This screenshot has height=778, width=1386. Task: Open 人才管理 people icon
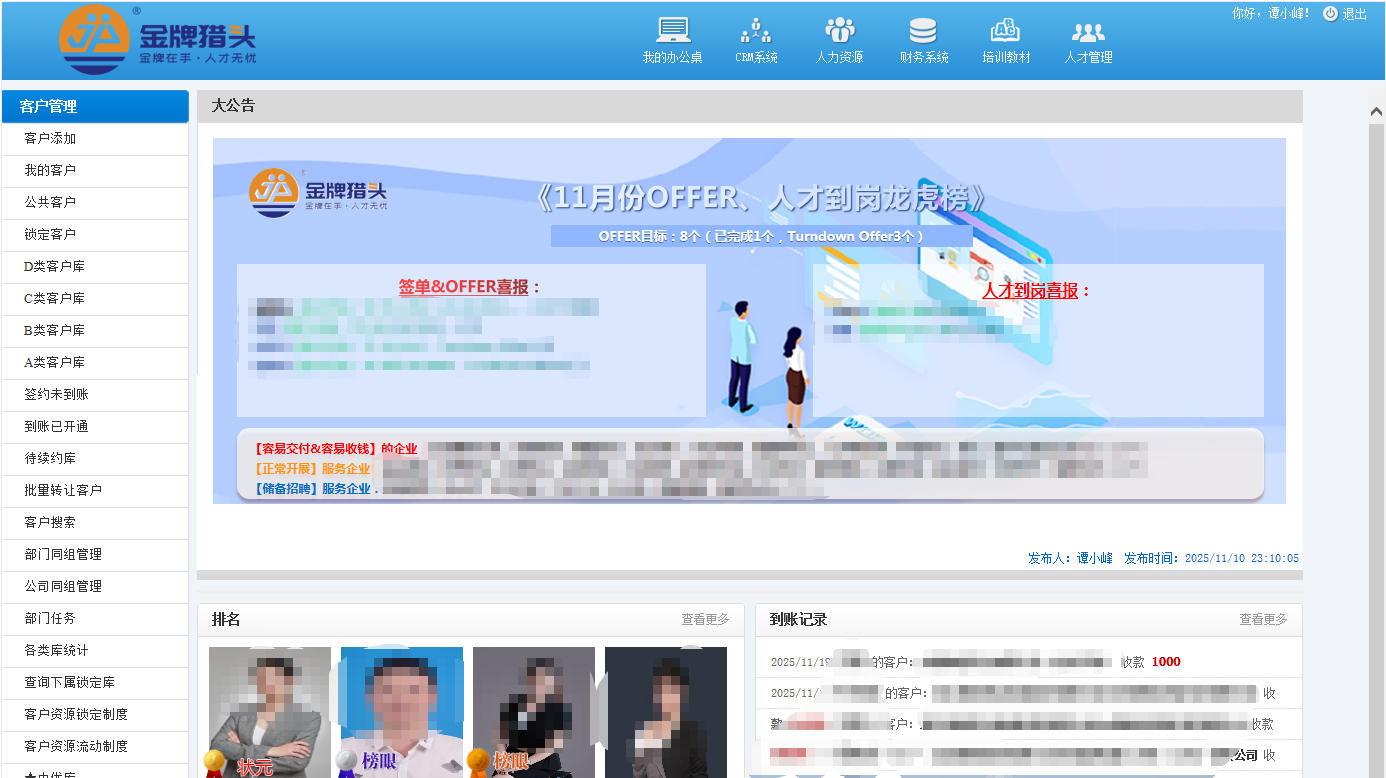tap(1088, 31)
